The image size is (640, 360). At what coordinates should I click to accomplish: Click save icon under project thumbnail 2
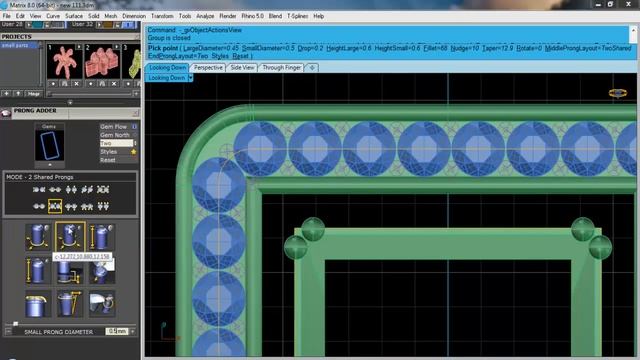point(102,84)
